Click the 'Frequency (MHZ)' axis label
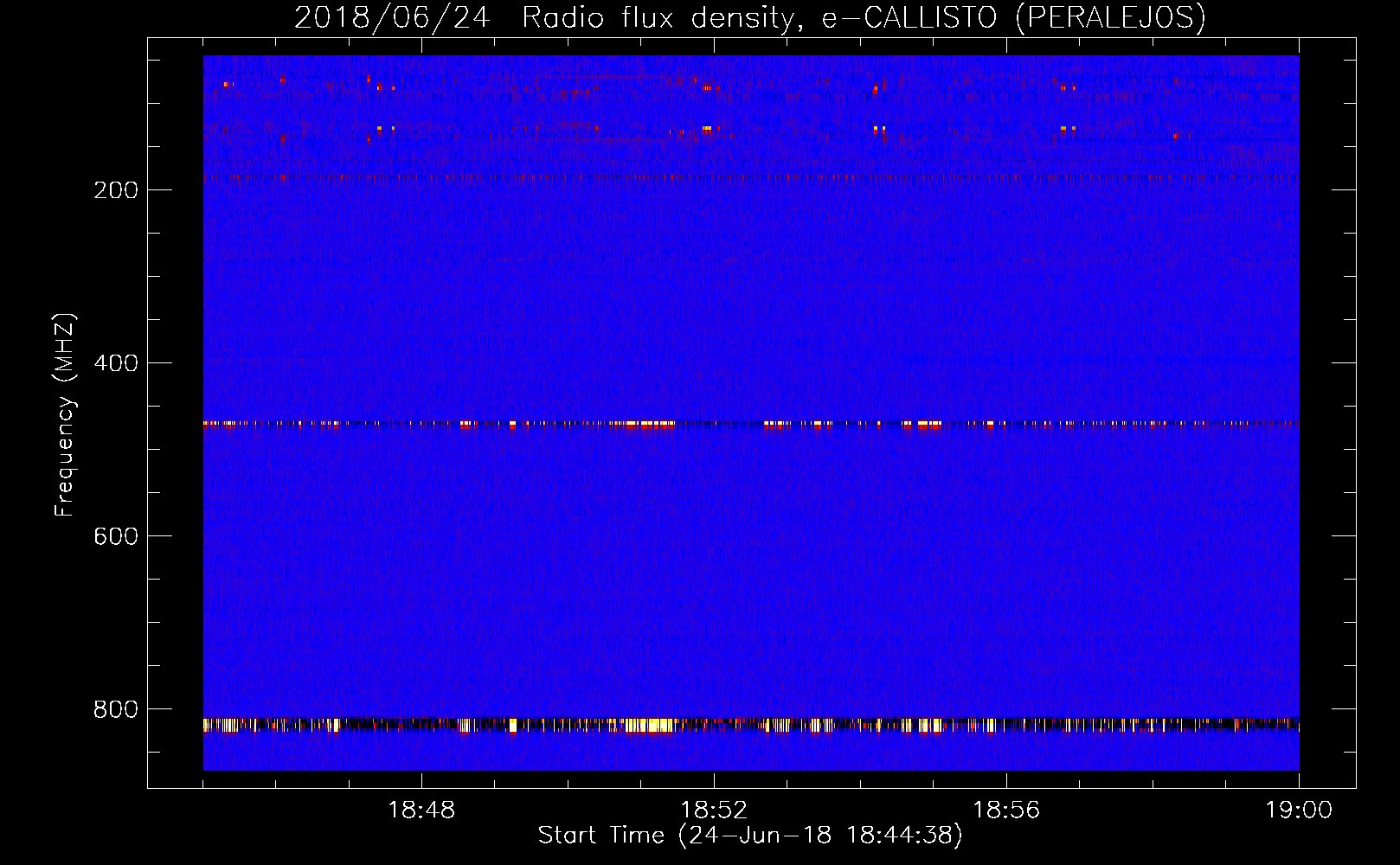Image resolution: width=1400 pixels, height=865 pixels. pos(66,415)
